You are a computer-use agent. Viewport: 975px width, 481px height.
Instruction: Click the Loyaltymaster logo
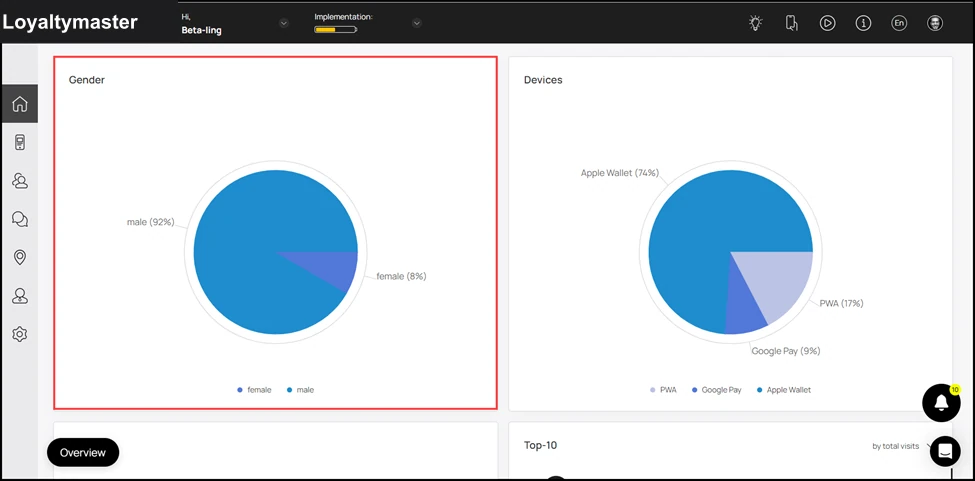click(x=70, y=22)
